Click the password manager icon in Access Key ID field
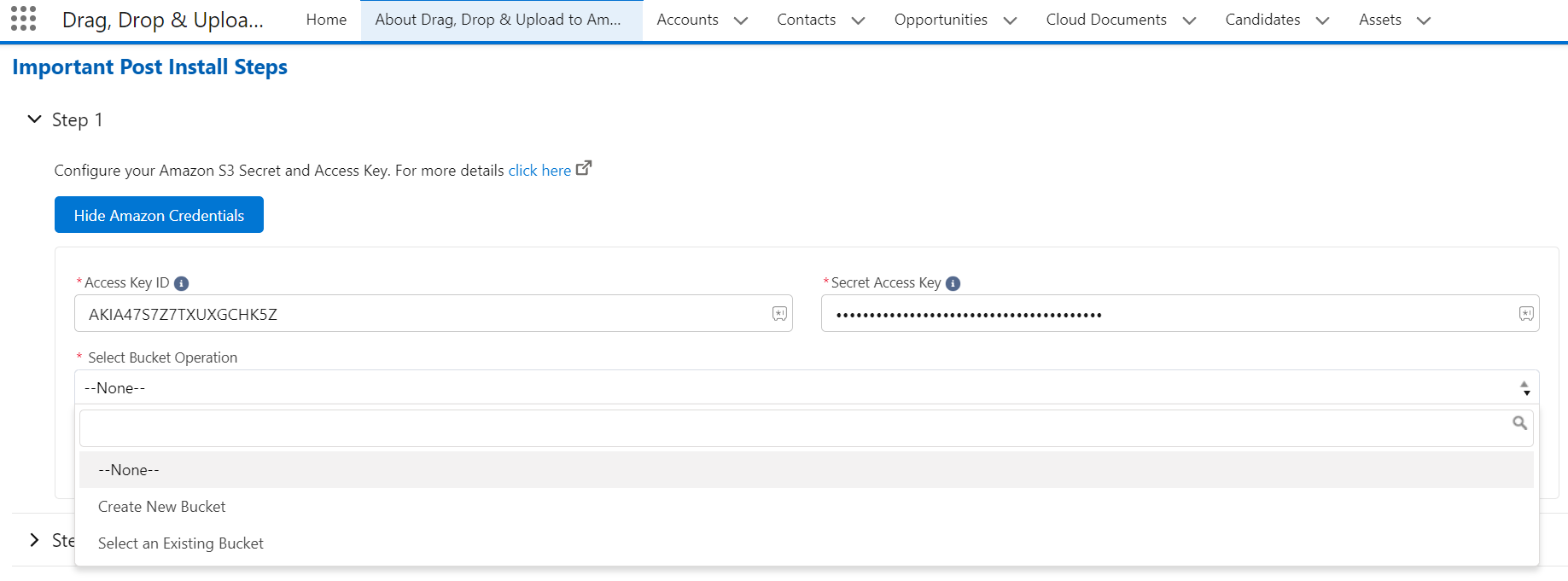 (779, 314)
